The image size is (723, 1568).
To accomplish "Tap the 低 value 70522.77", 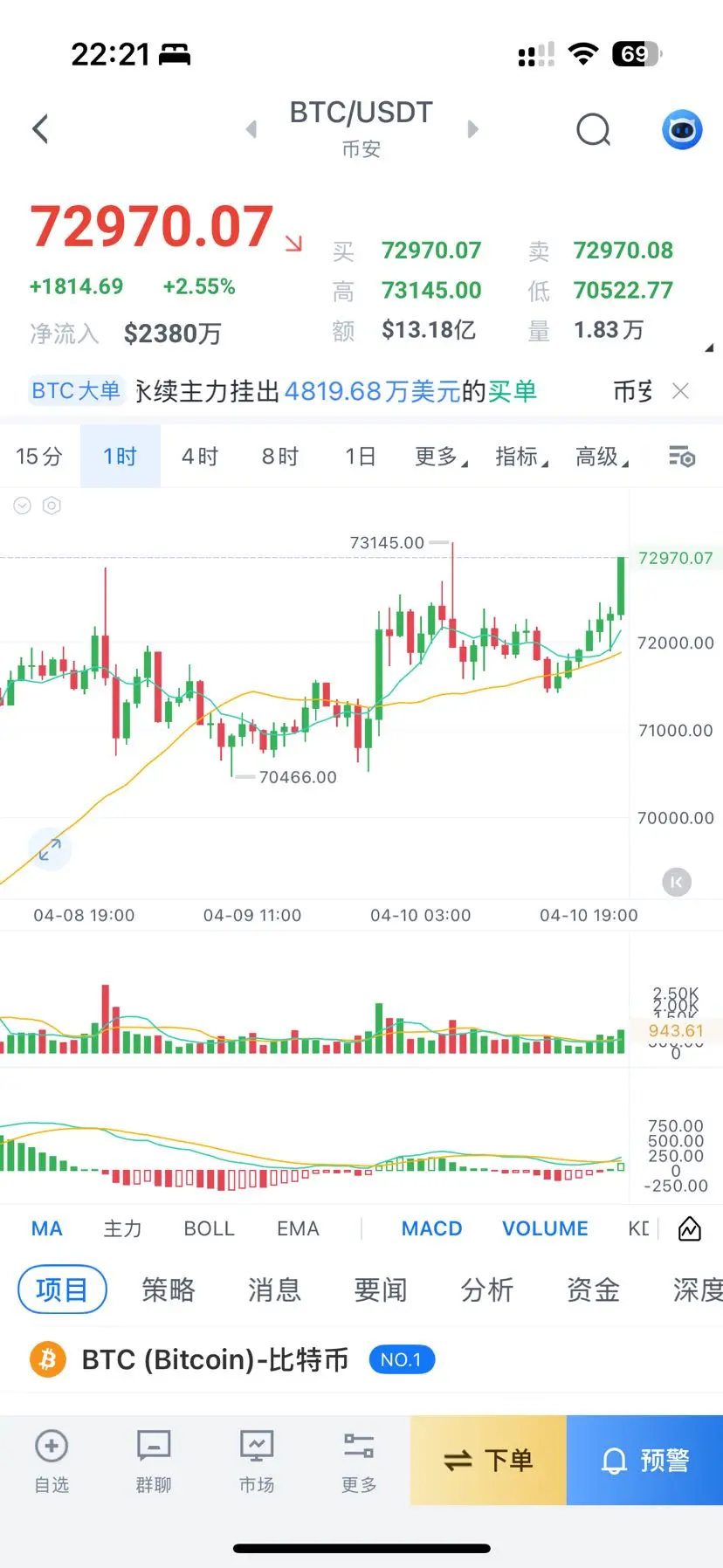I will pos(623,290).
